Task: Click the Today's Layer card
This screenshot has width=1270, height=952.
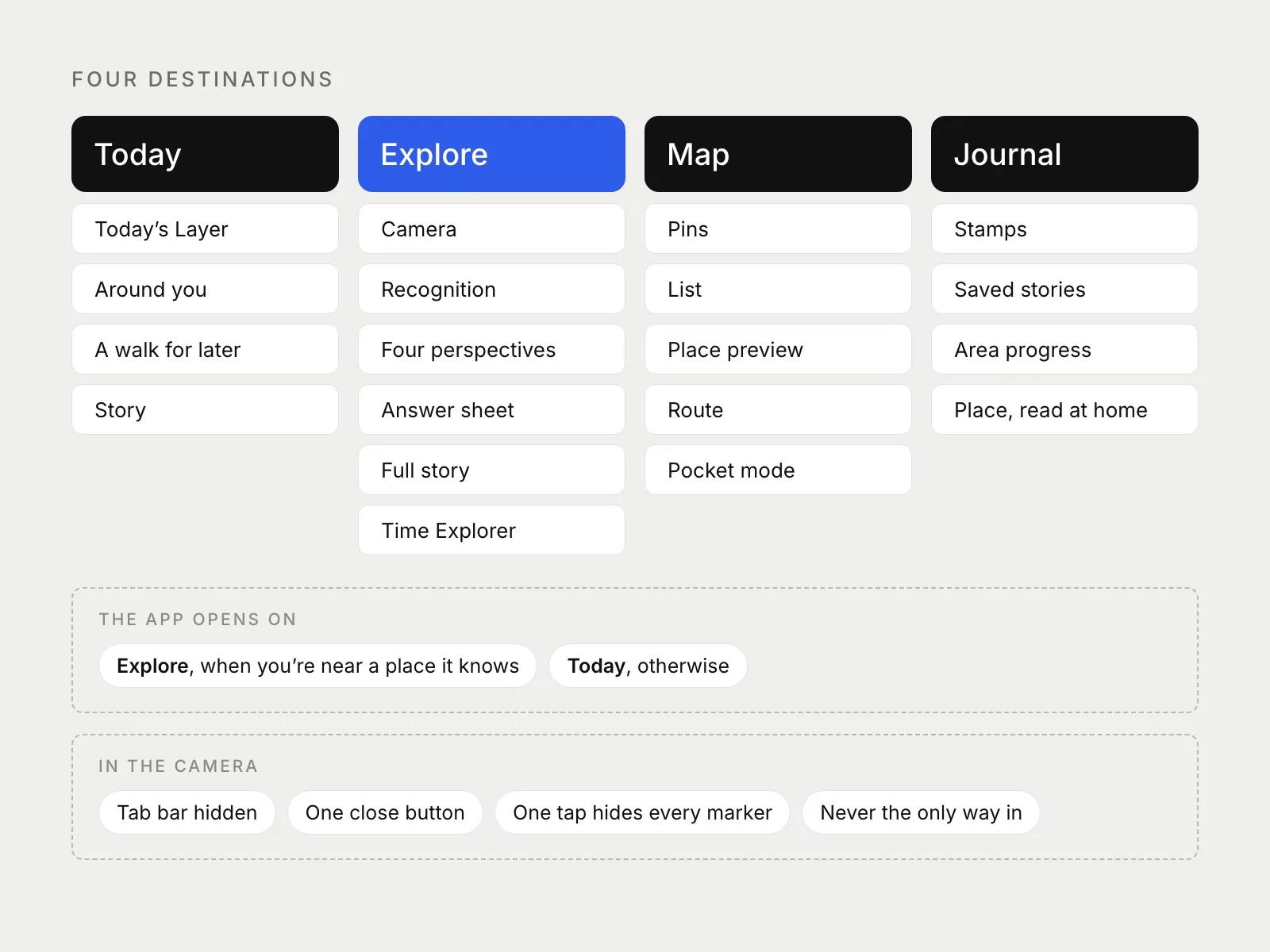Action: [205, 229]
